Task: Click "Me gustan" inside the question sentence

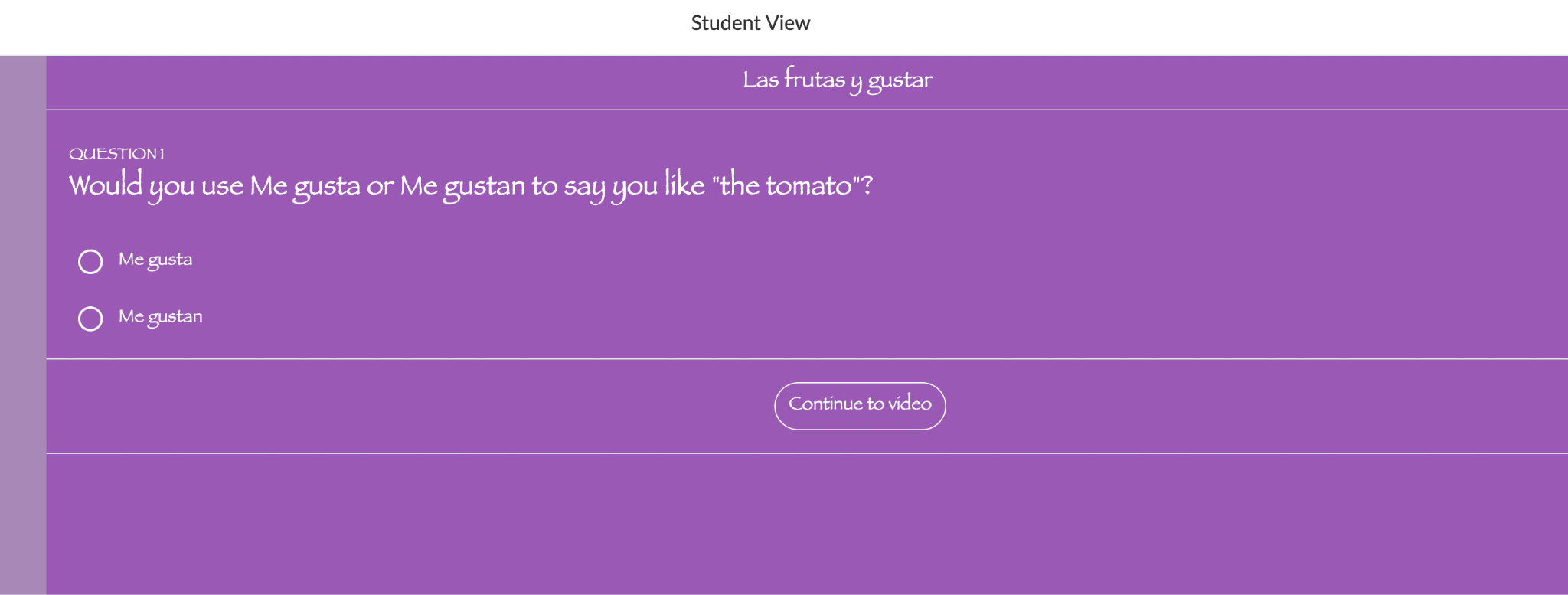Action: [x=462, y=186]
